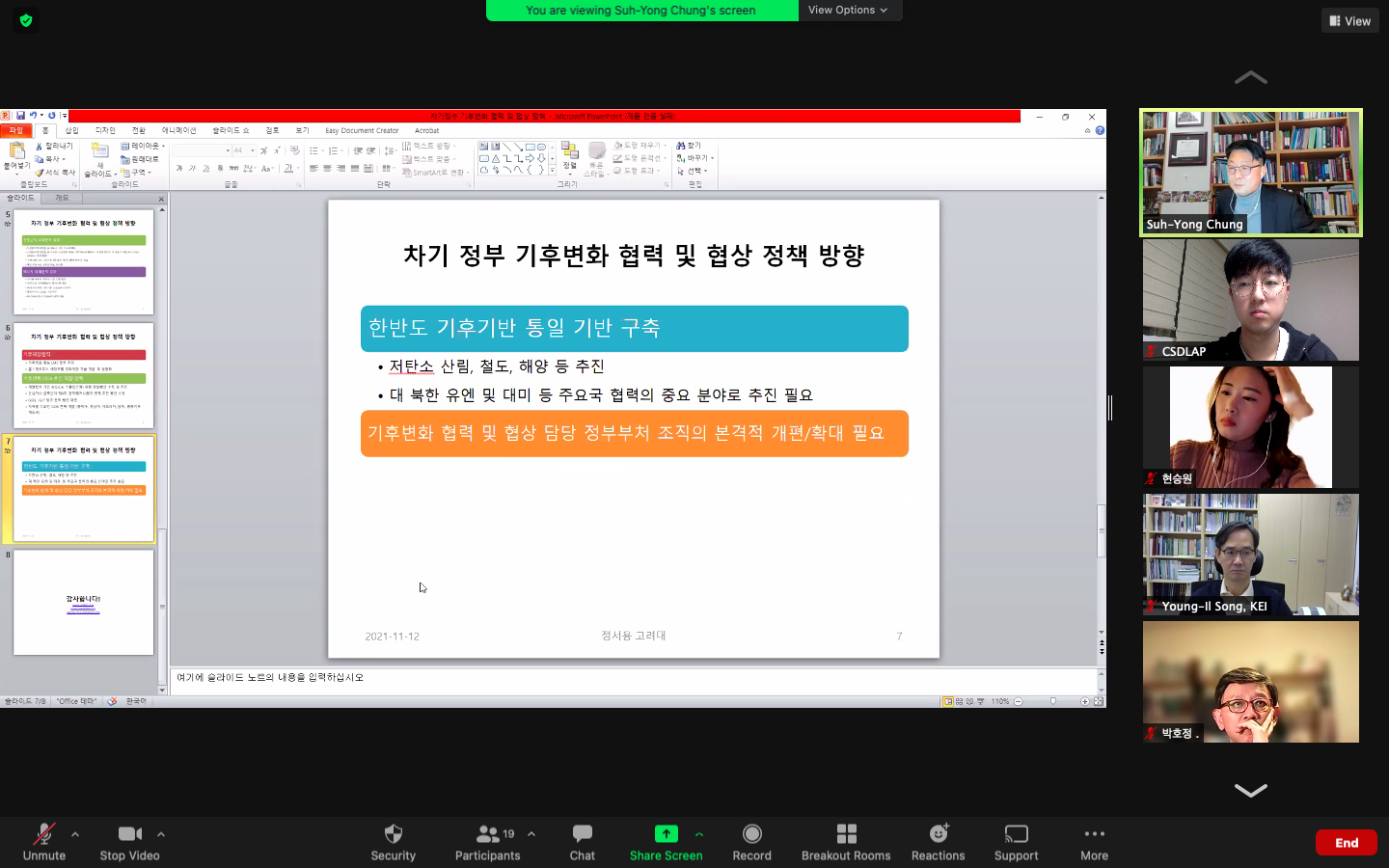Image resolution: width=1389 pixels, height=868 pixels.
Task: Show next video participants with down chevron
Action: pyautogui.click(x=1250, y=790)
